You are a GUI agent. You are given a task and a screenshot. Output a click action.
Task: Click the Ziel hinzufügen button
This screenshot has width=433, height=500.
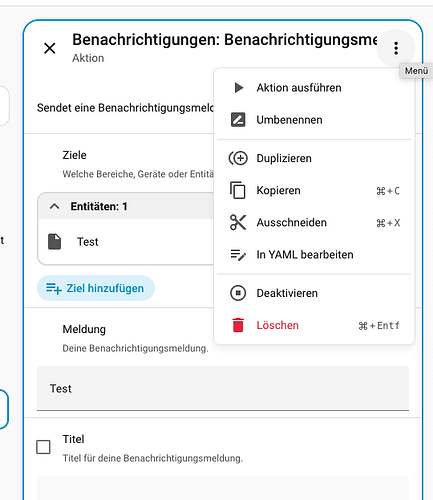(96, 288)
